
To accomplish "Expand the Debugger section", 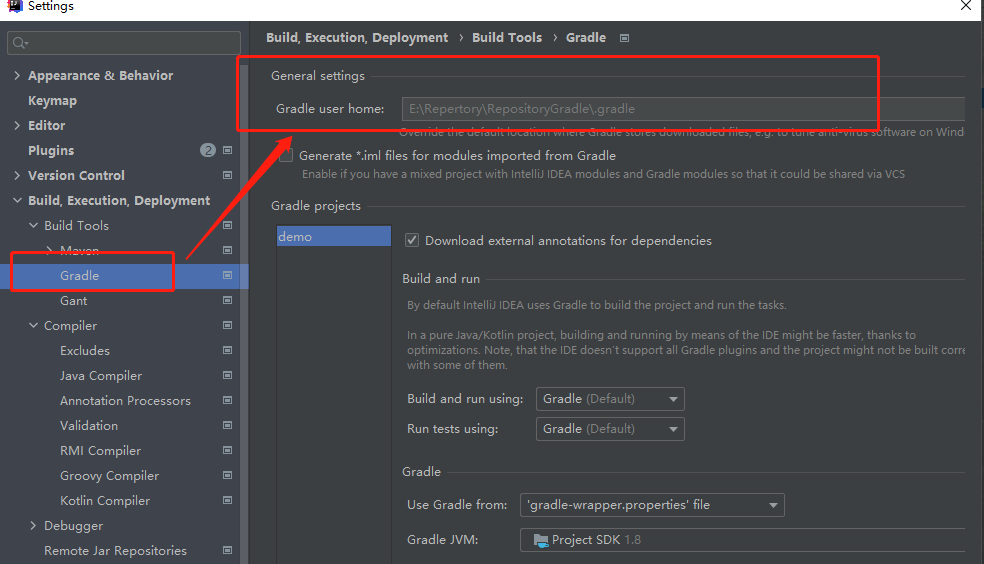I will coord(33,526).
